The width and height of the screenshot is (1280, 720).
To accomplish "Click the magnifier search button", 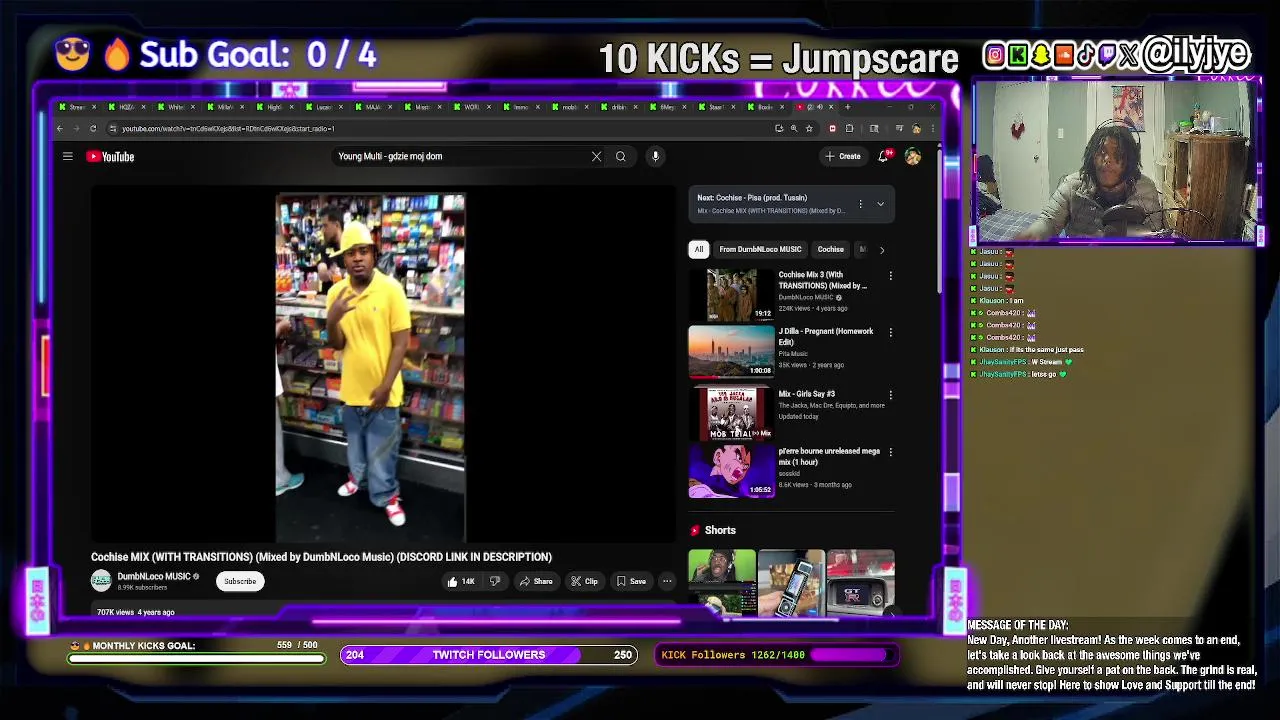I will click(620, 156).
